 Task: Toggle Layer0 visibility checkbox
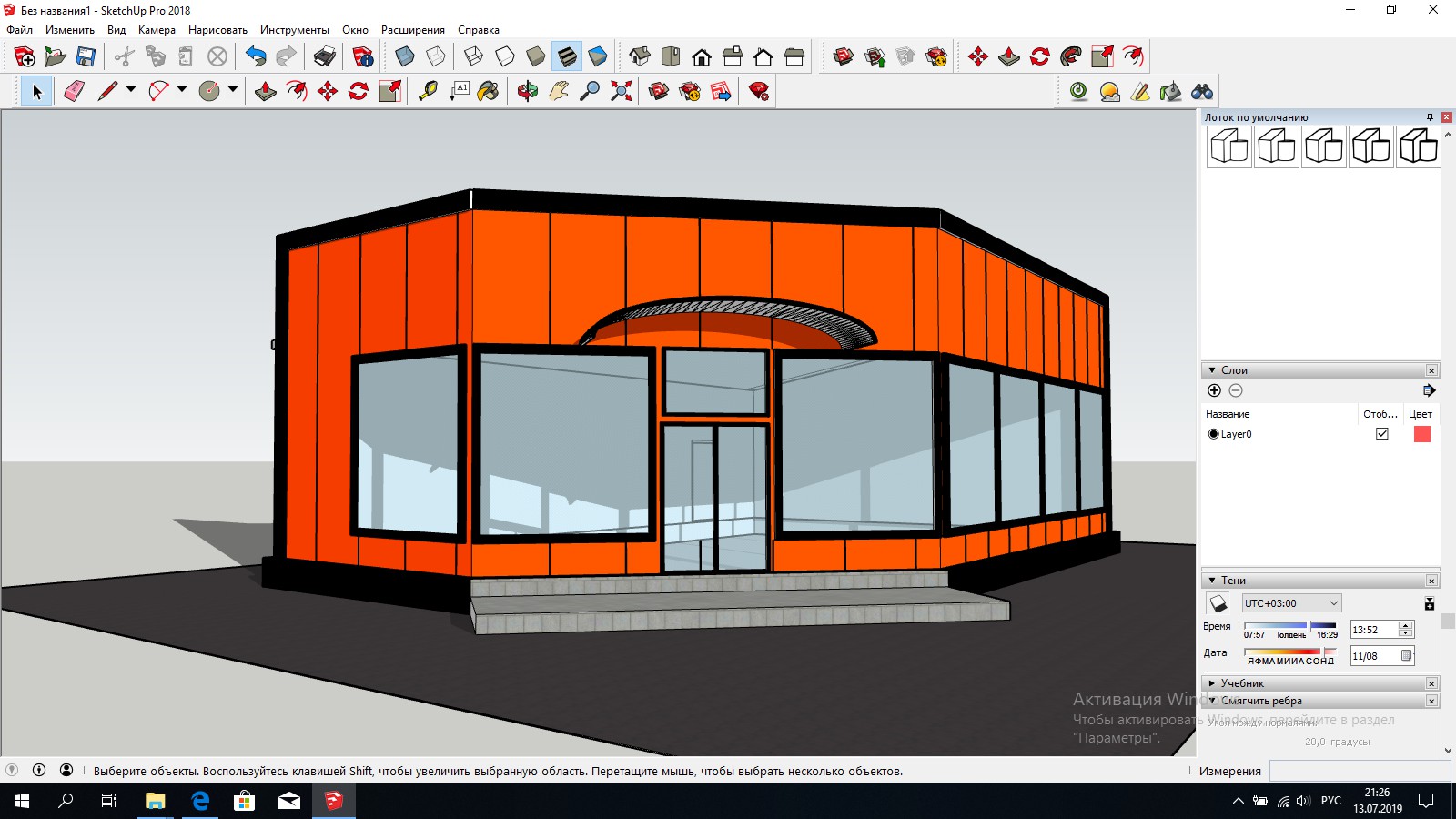point(1382,434)
